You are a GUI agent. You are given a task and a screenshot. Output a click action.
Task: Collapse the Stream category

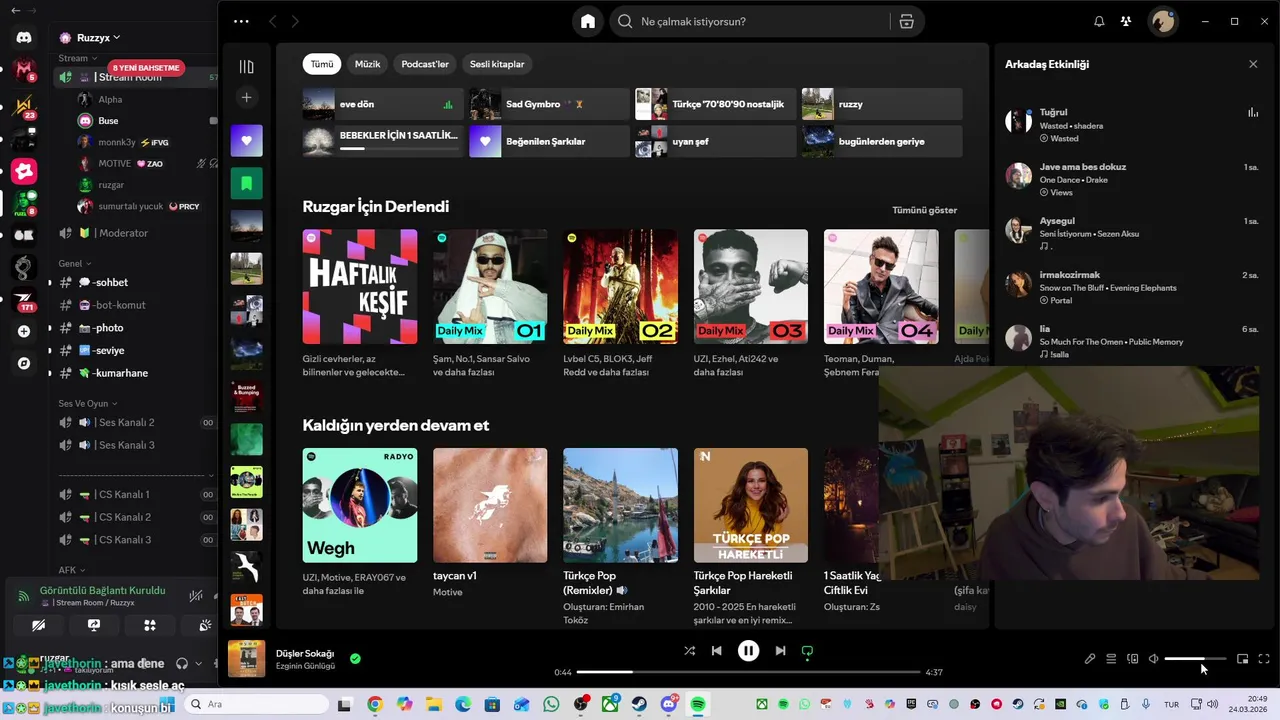coord(78,58)
